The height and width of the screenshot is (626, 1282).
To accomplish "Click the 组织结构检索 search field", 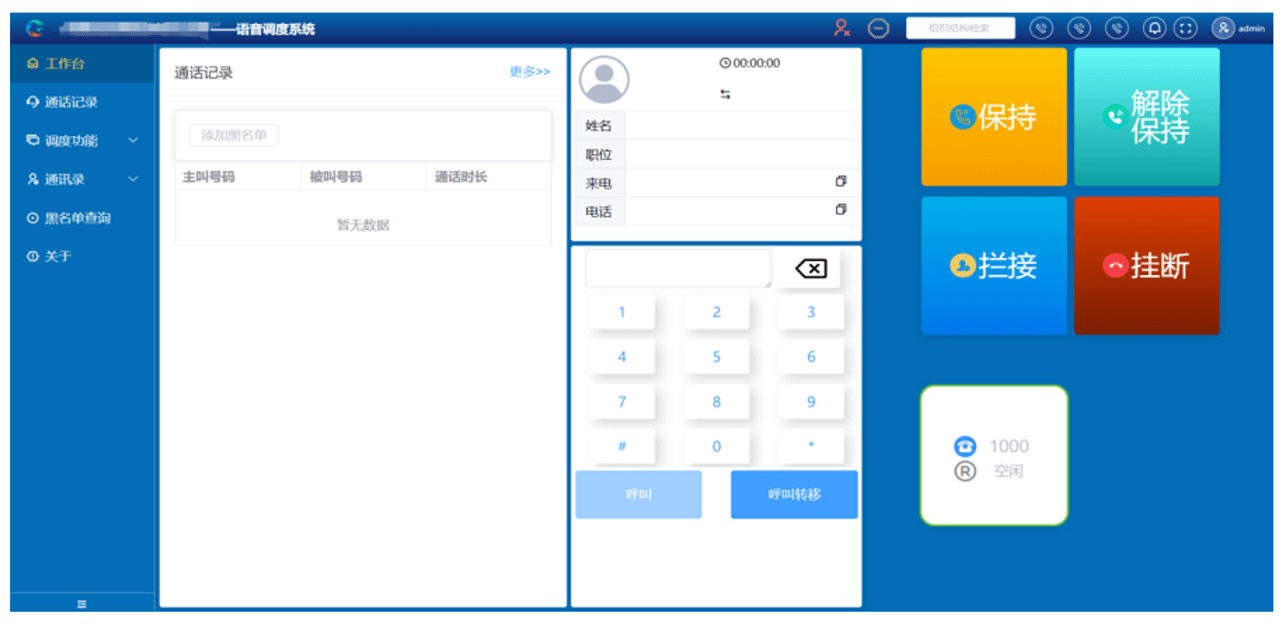I will pyautogui.click(x=959, y=29).
